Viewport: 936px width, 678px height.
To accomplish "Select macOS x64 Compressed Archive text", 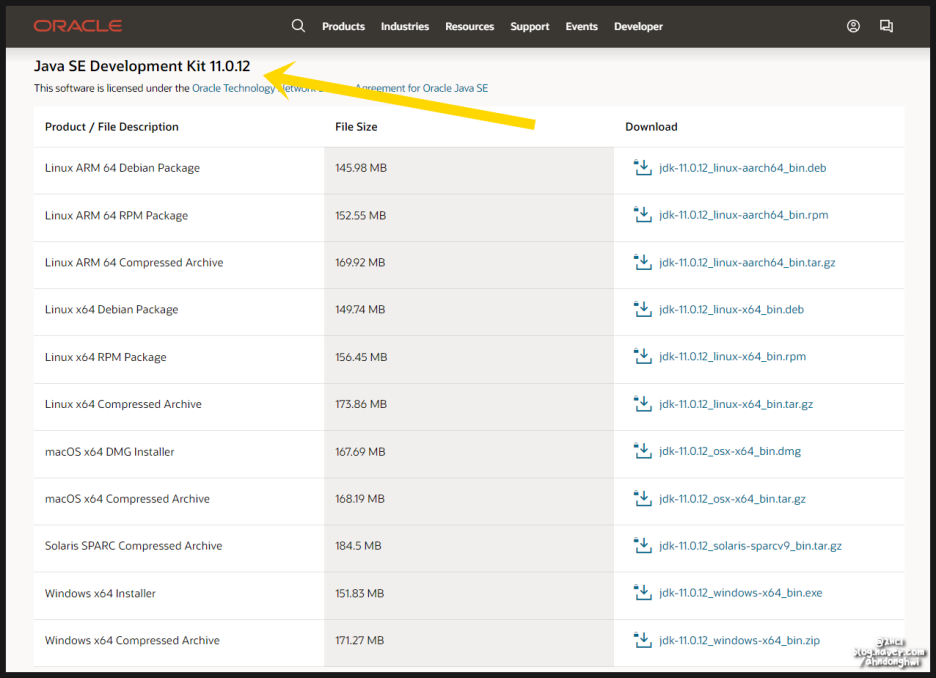I will point(127,499).
